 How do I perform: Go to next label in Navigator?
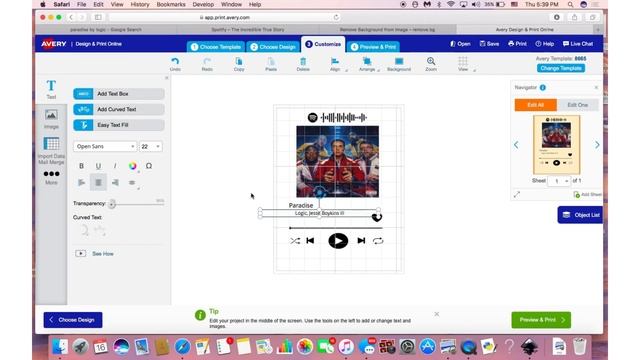(x=597, y=145)
